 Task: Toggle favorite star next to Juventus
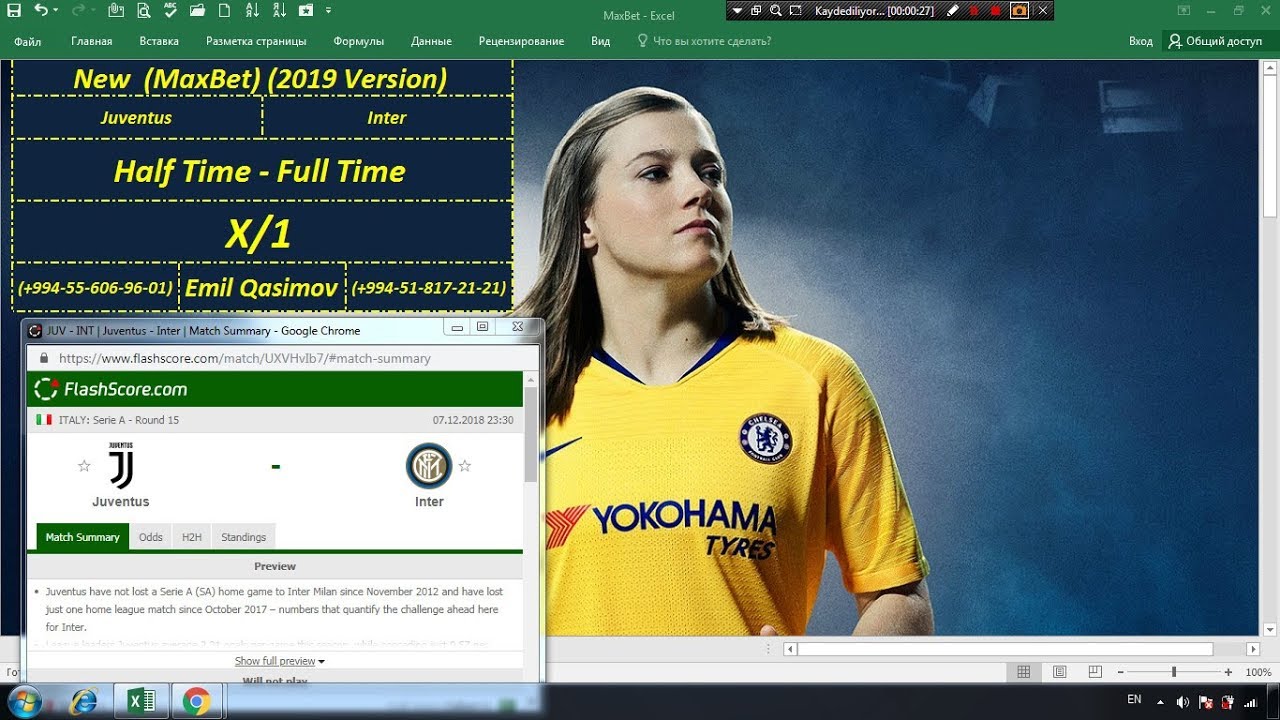pos(84,466)
